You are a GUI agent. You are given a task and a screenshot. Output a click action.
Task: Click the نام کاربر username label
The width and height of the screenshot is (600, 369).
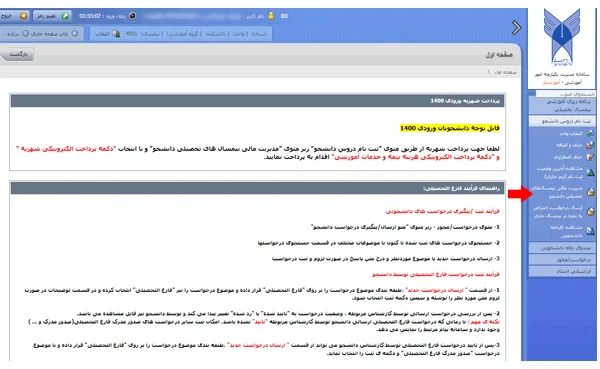coord(254,16)
